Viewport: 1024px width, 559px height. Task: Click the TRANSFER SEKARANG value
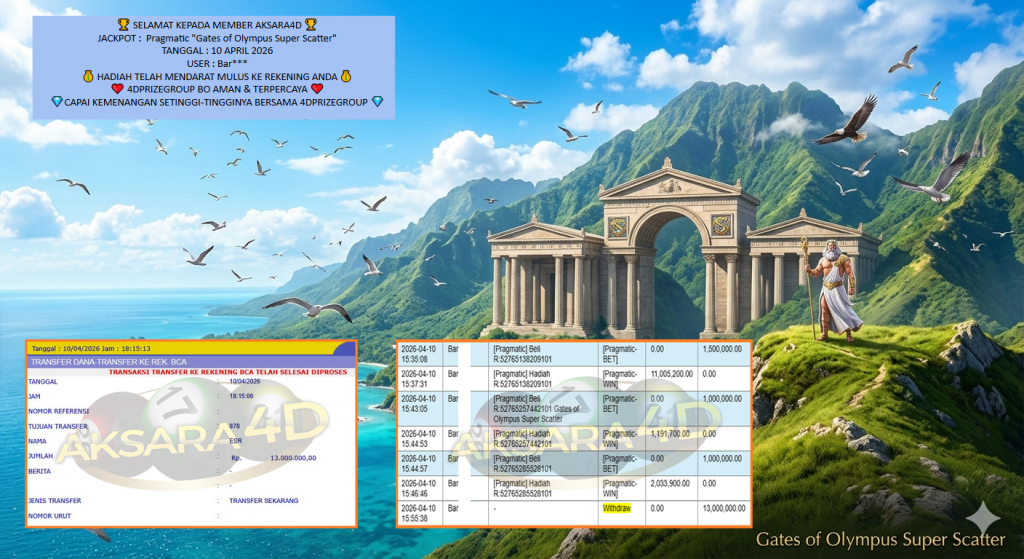point(264,501)
